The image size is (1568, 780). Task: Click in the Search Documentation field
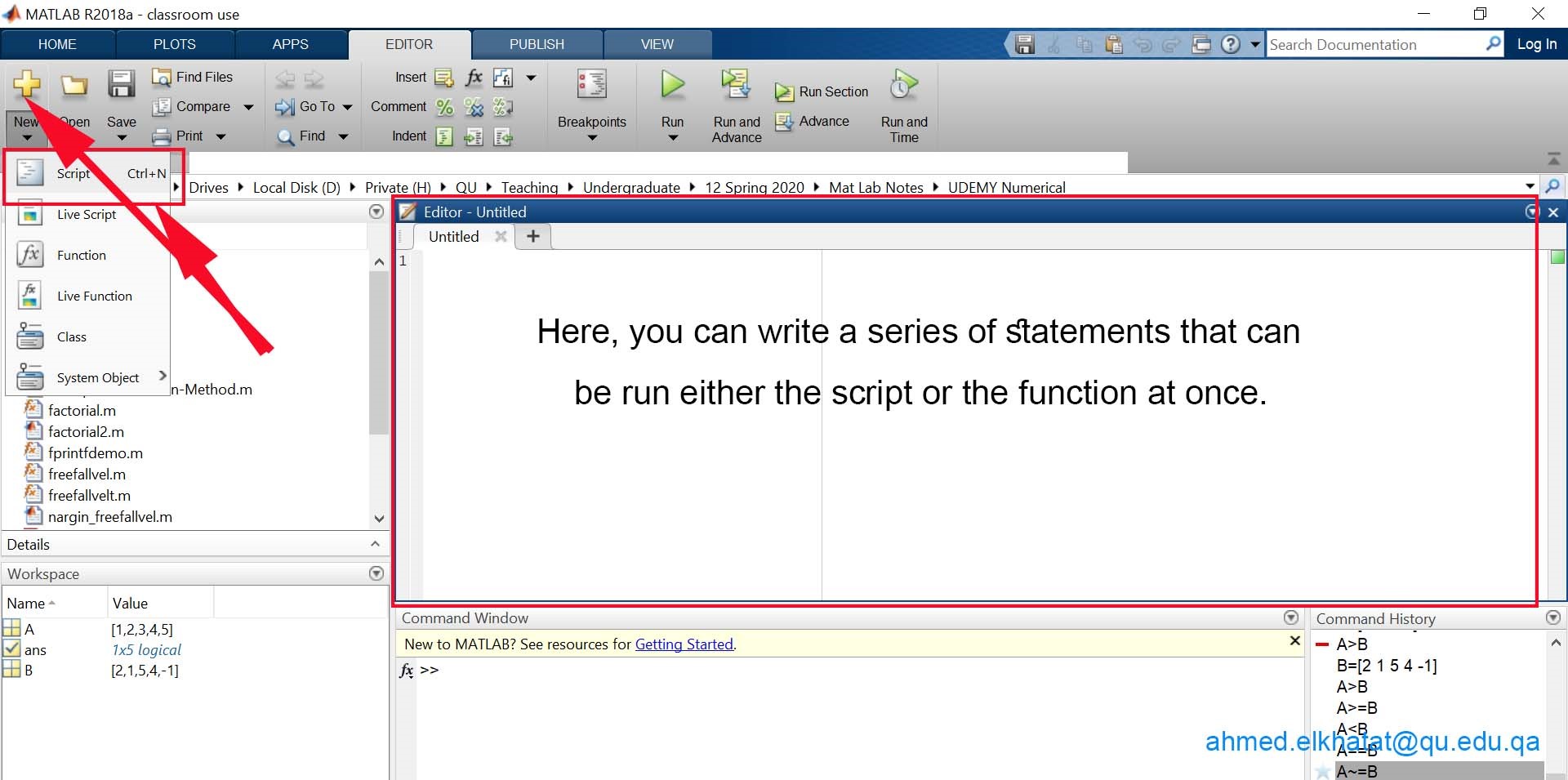1374,44
